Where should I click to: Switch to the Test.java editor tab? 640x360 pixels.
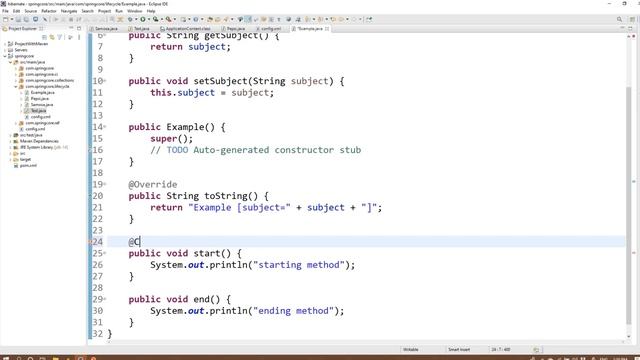(141, 29)
